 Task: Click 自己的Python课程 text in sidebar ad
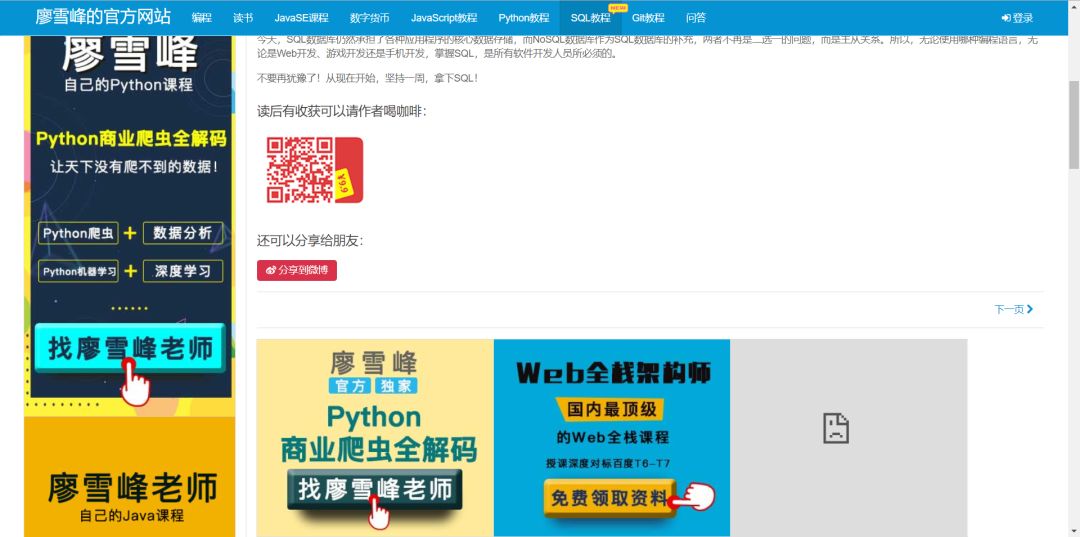(x=129, y=85)
